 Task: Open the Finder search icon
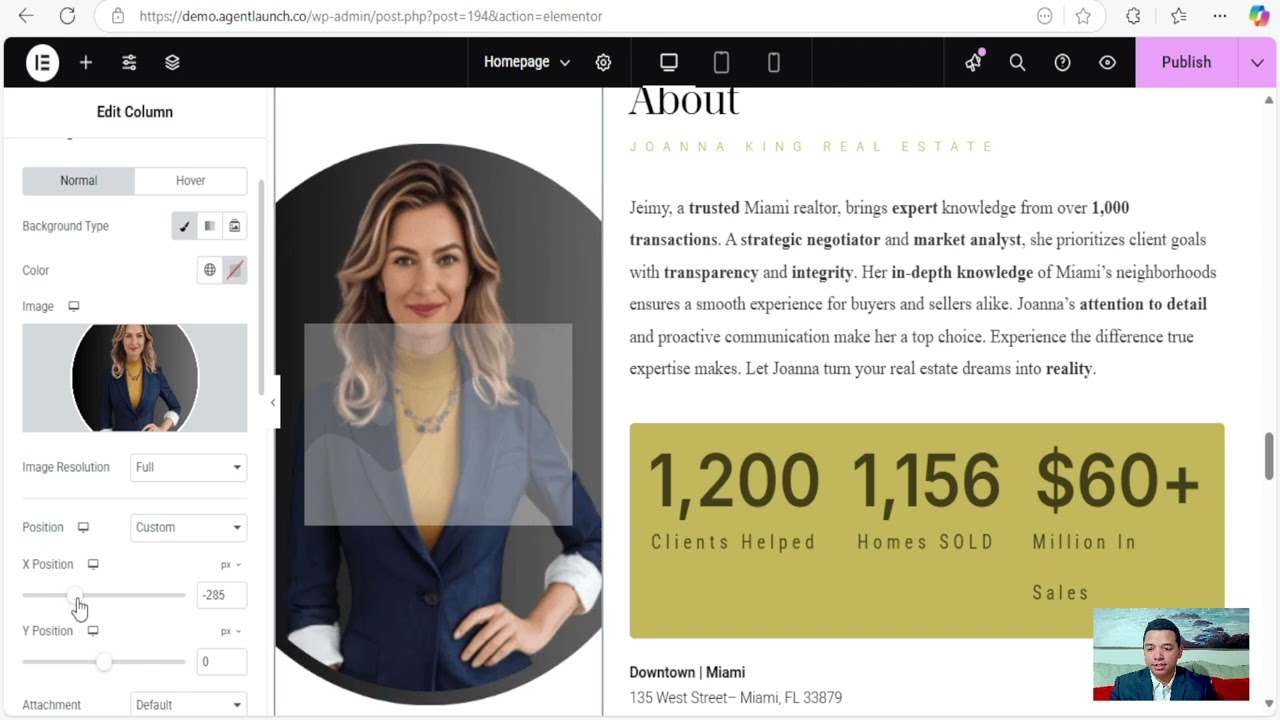tap(1017, 62)
